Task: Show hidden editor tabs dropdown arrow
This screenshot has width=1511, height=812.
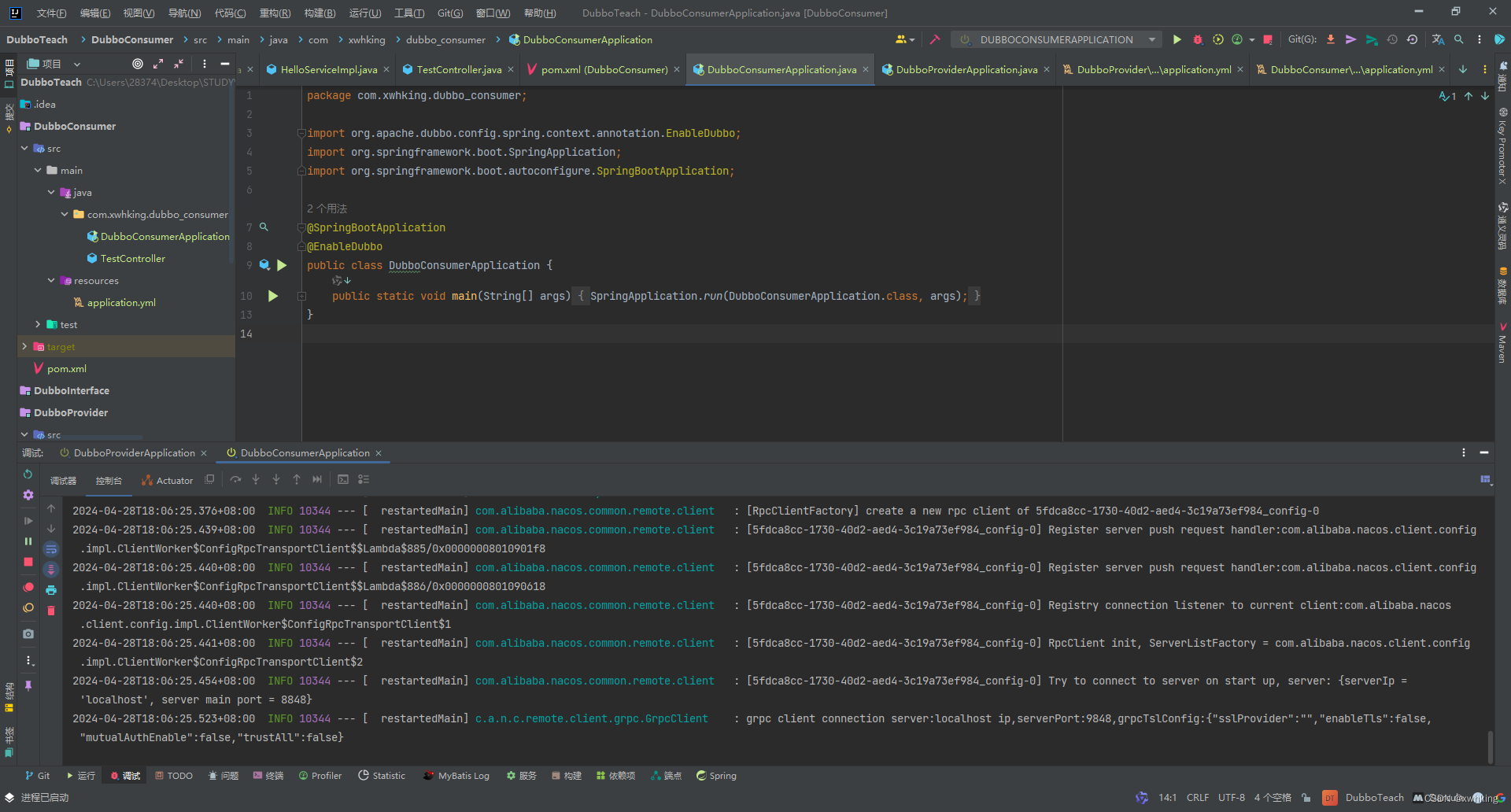Action: (1463, 69)
